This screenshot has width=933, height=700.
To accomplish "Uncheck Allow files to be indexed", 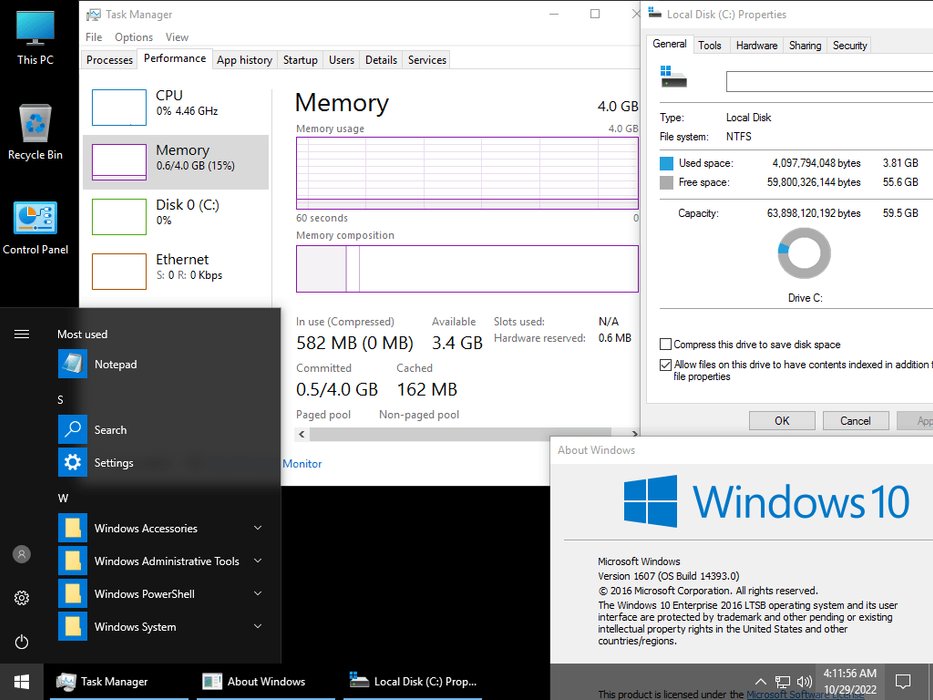I will [x=666, y=365].
